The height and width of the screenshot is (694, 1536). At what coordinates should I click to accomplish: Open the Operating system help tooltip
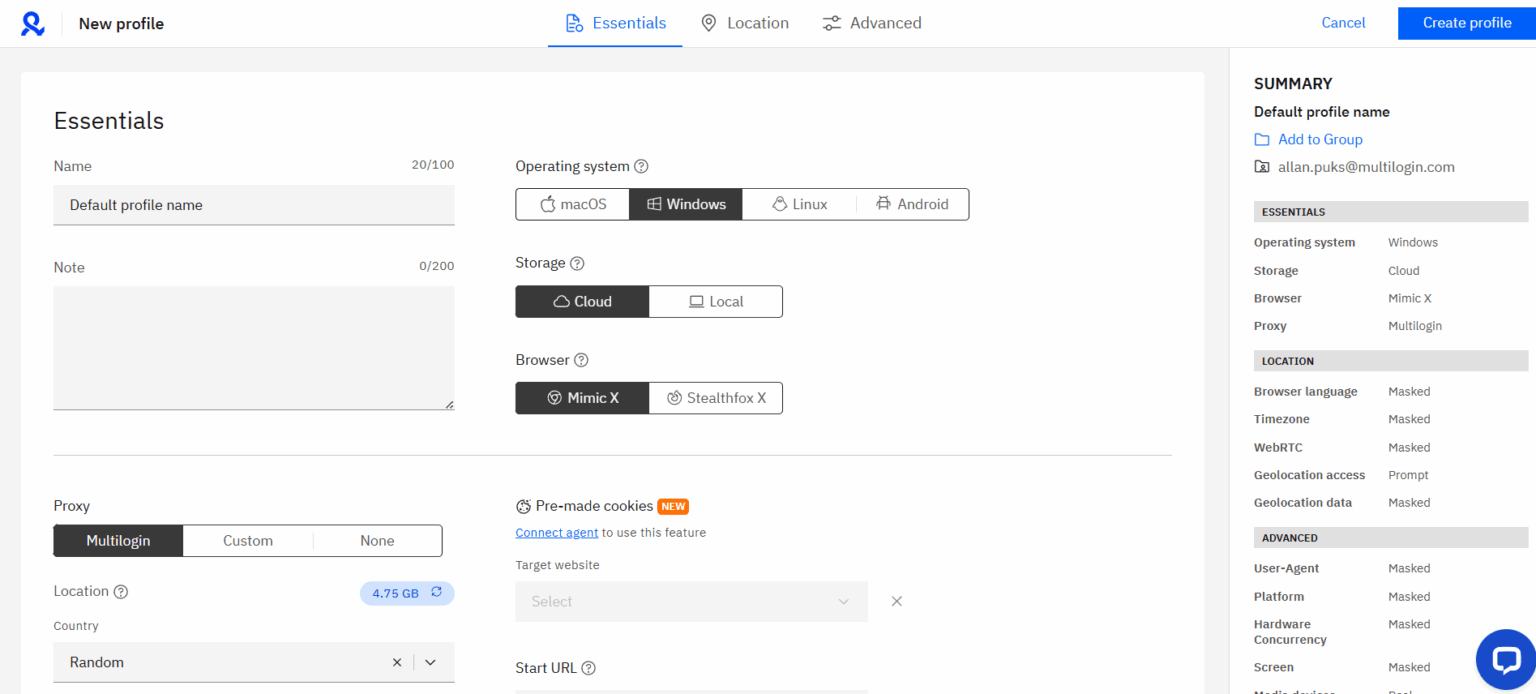point(641,166)
